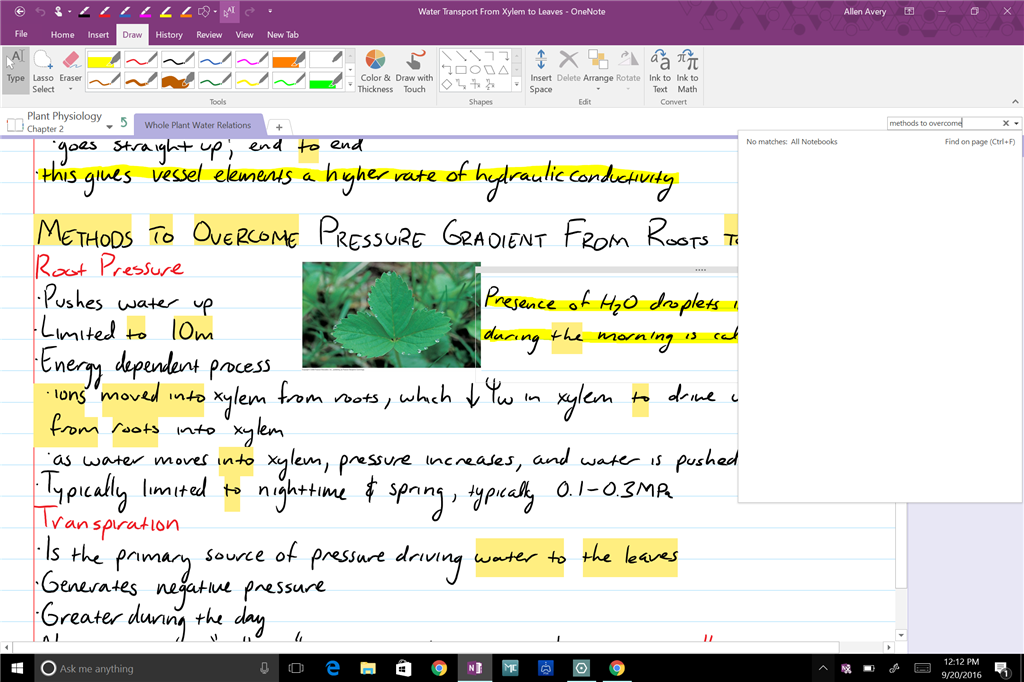This screenshot has width=1024, height=682.
Task: Open the Arrange menu
Action: [x=598, y=71]
